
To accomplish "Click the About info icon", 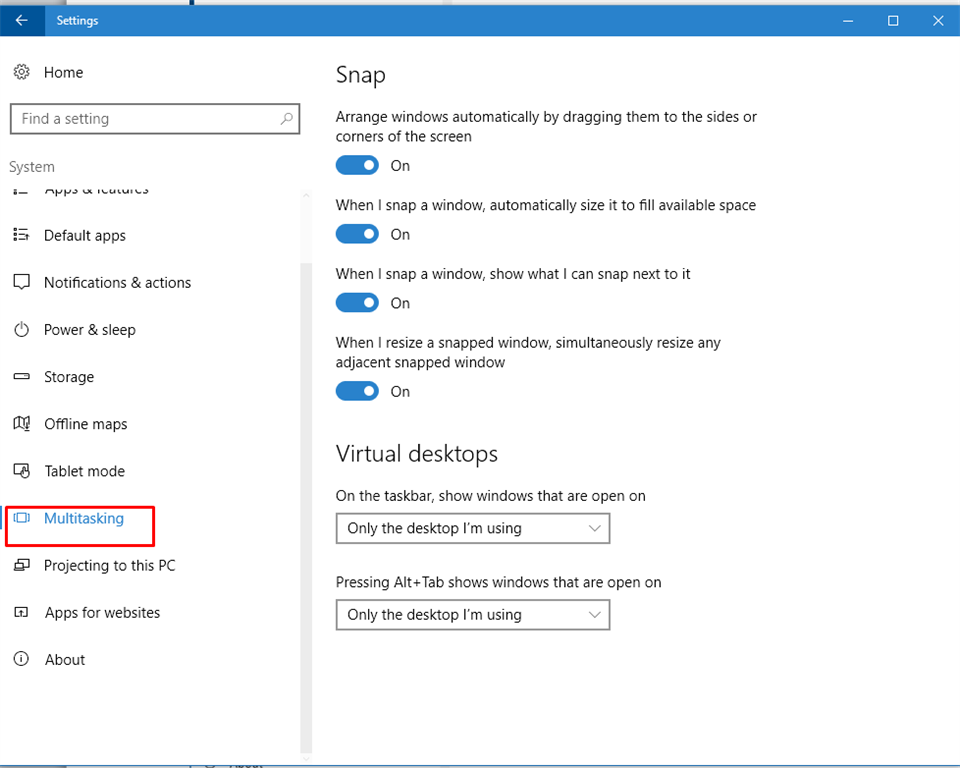I will 21,659.
